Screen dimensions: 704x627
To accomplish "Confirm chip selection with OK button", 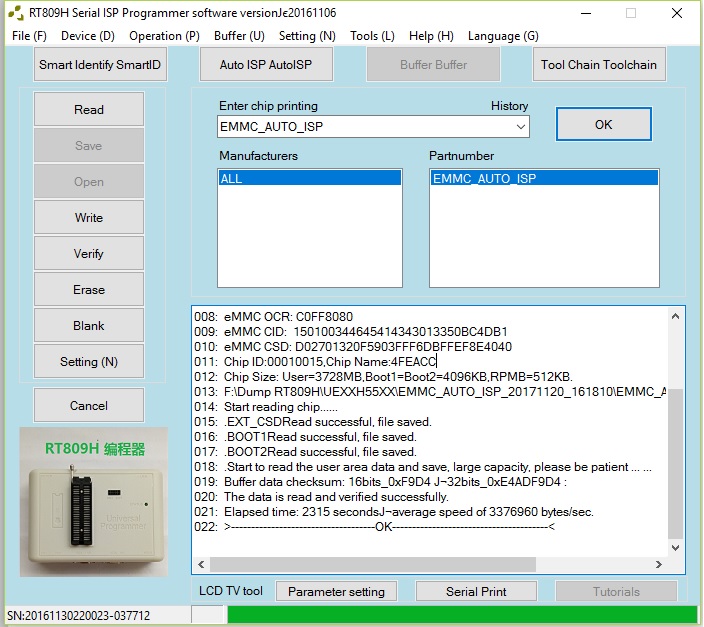I will (x=603, y=124).
